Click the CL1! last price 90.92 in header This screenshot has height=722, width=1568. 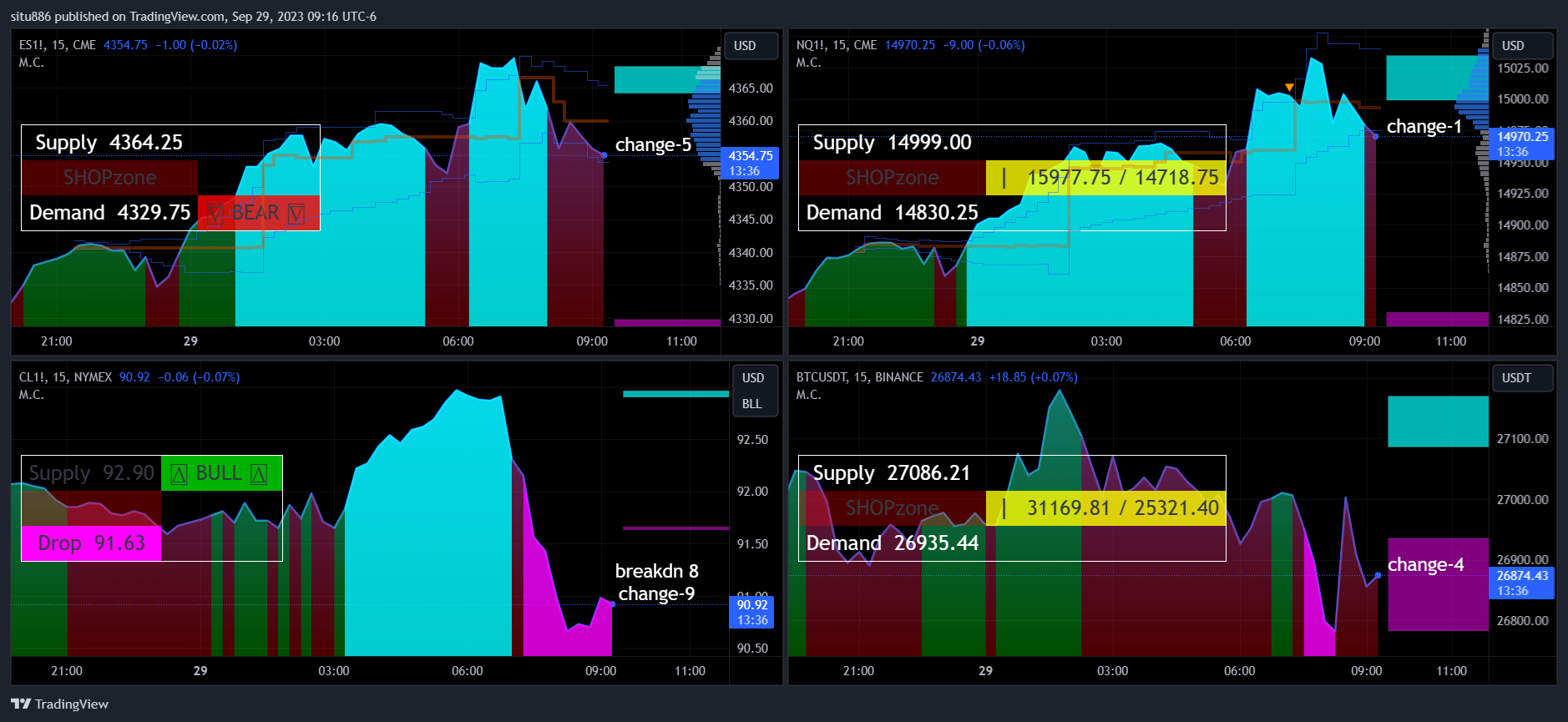134,377
